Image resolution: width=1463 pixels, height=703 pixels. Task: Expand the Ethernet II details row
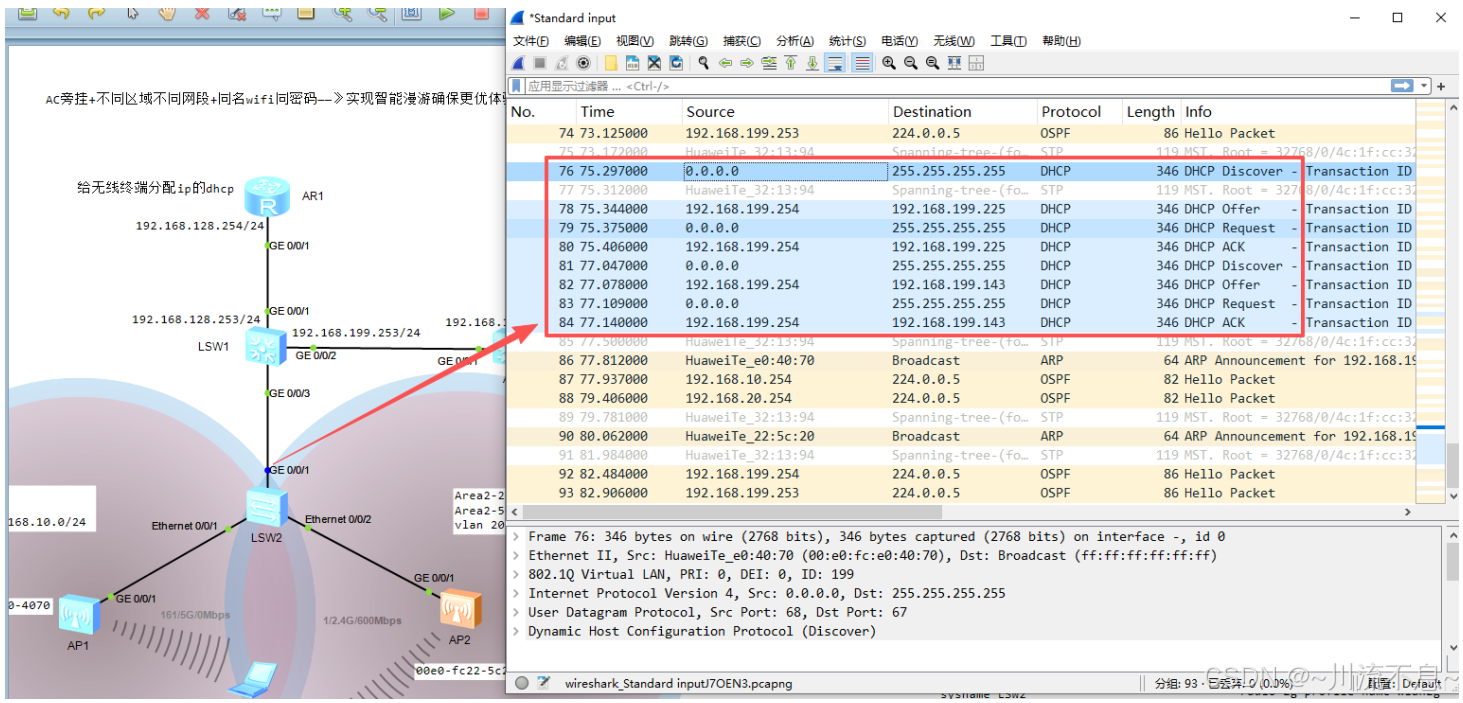(x=515, y=556)
